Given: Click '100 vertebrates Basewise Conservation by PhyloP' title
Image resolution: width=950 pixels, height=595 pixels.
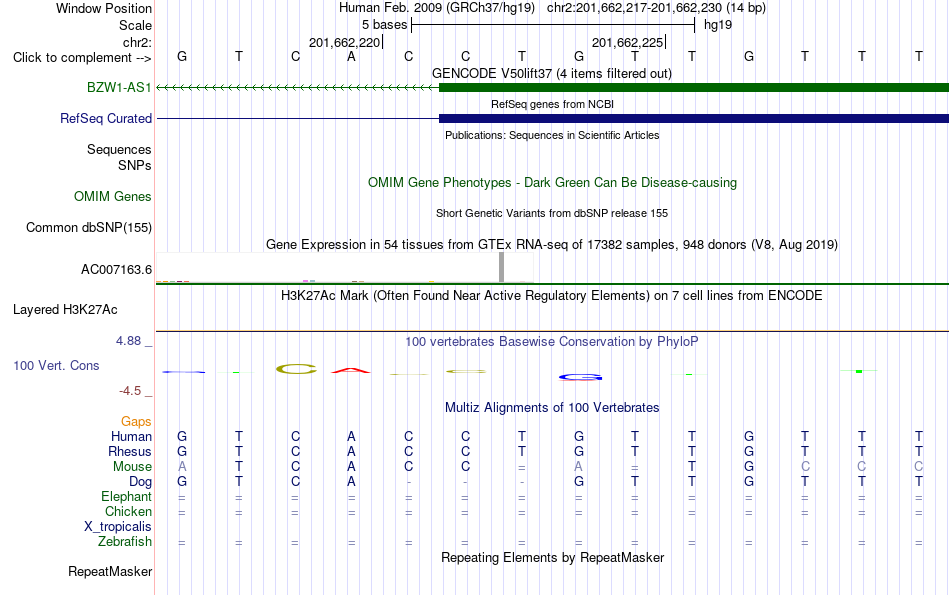Looking at the screenshot, I should 552,341.
